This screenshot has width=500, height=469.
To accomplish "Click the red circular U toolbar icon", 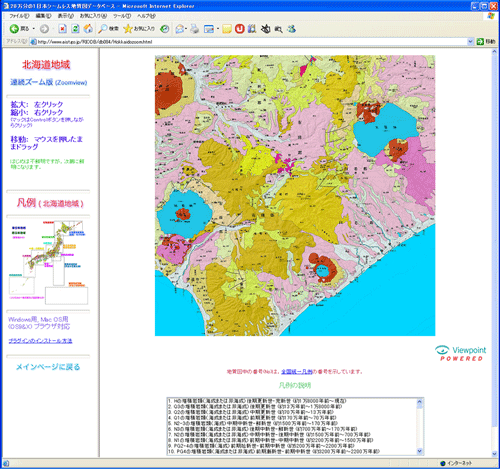I will 239,29.
